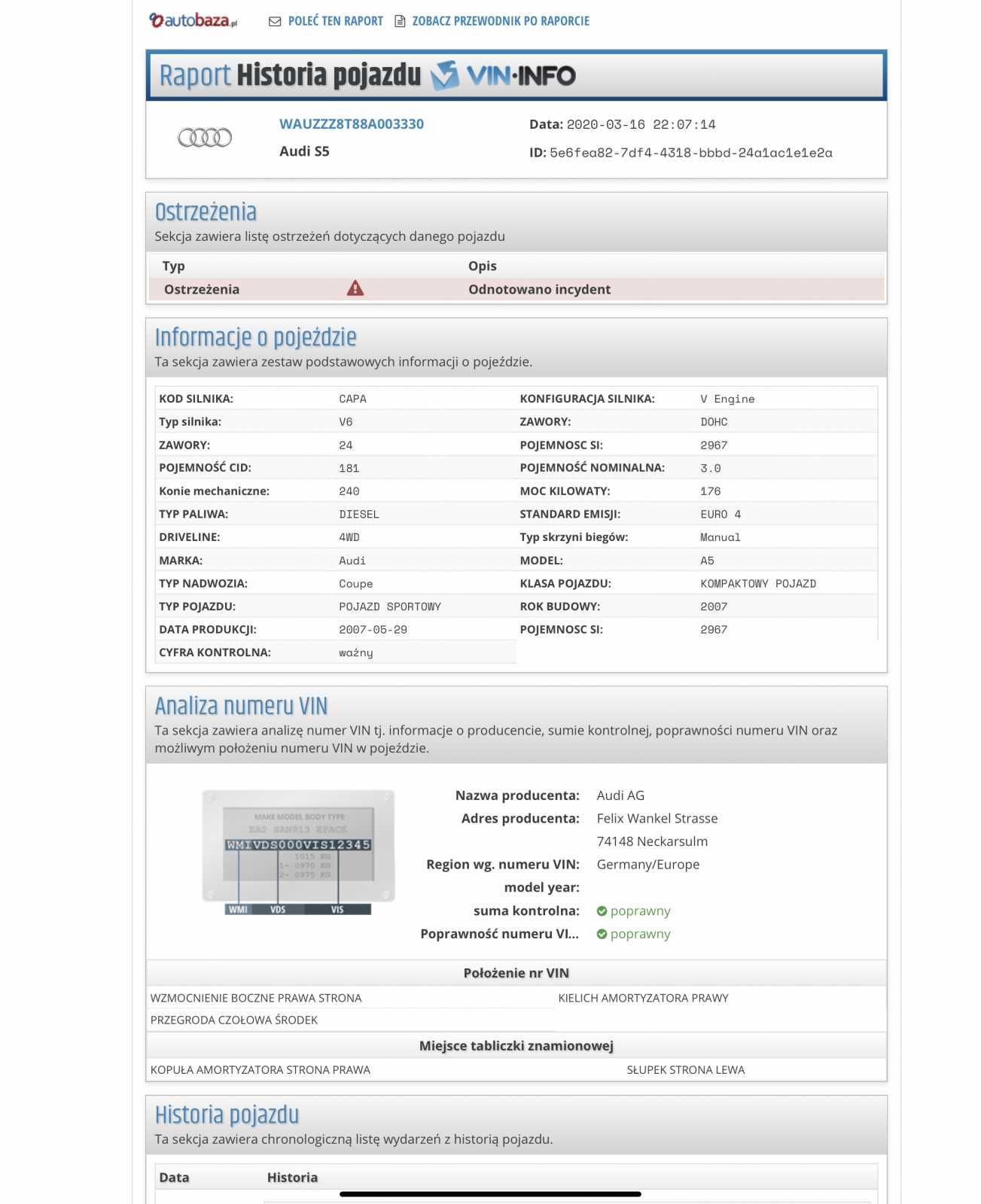Click the Ostrzeżenia section heading
This screenshot has height=1204, width=981.
[206, 212]
